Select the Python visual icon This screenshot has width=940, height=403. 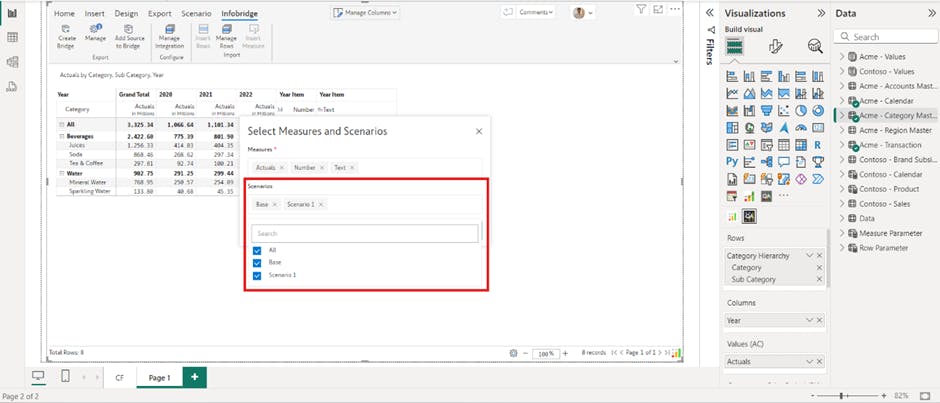733,161
